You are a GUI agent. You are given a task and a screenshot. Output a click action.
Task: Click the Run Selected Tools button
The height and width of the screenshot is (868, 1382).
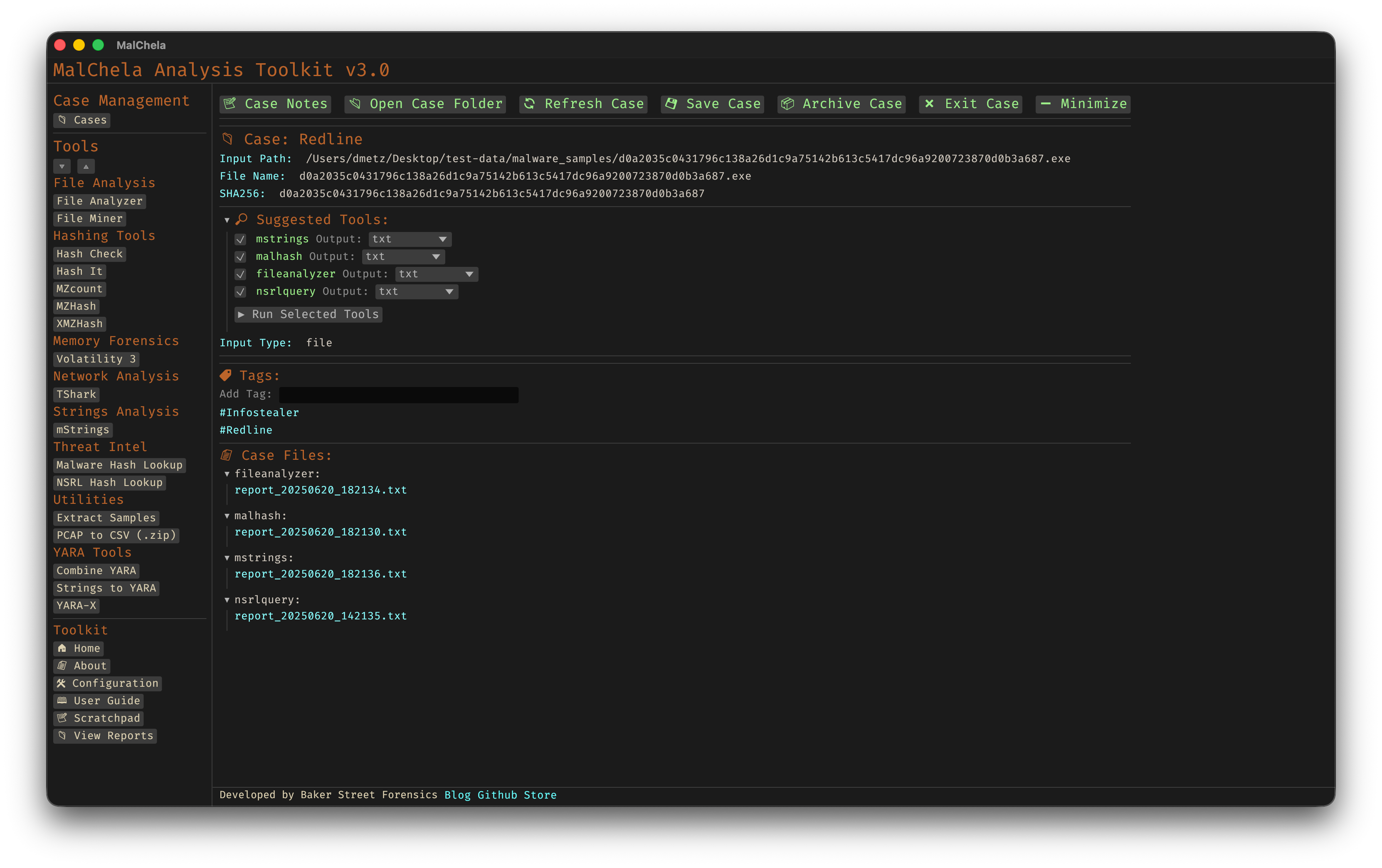308,314
